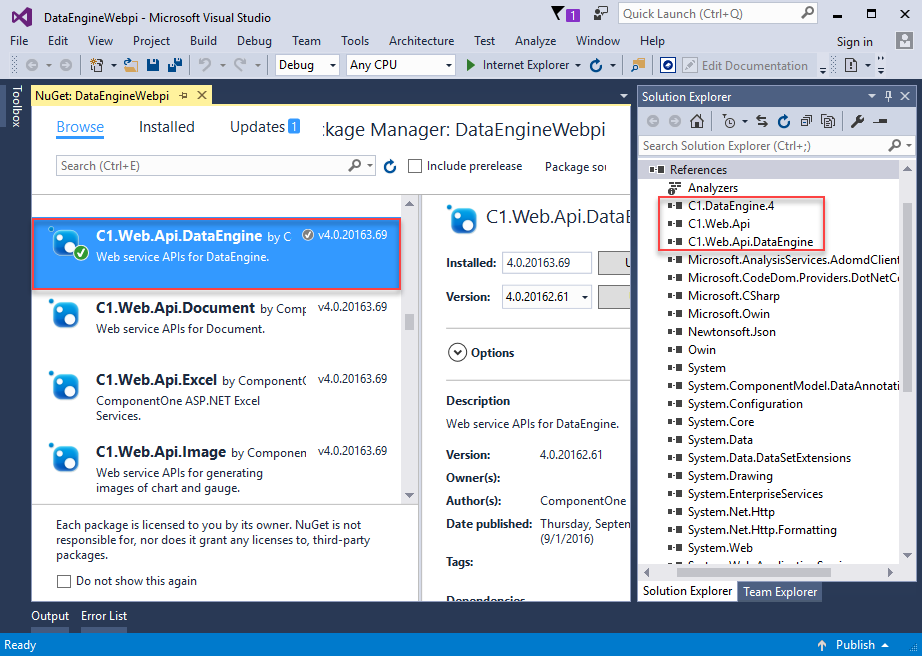Click Sync with Active Document icon
The height and width of the screenshot is (656, 922).
762,121
